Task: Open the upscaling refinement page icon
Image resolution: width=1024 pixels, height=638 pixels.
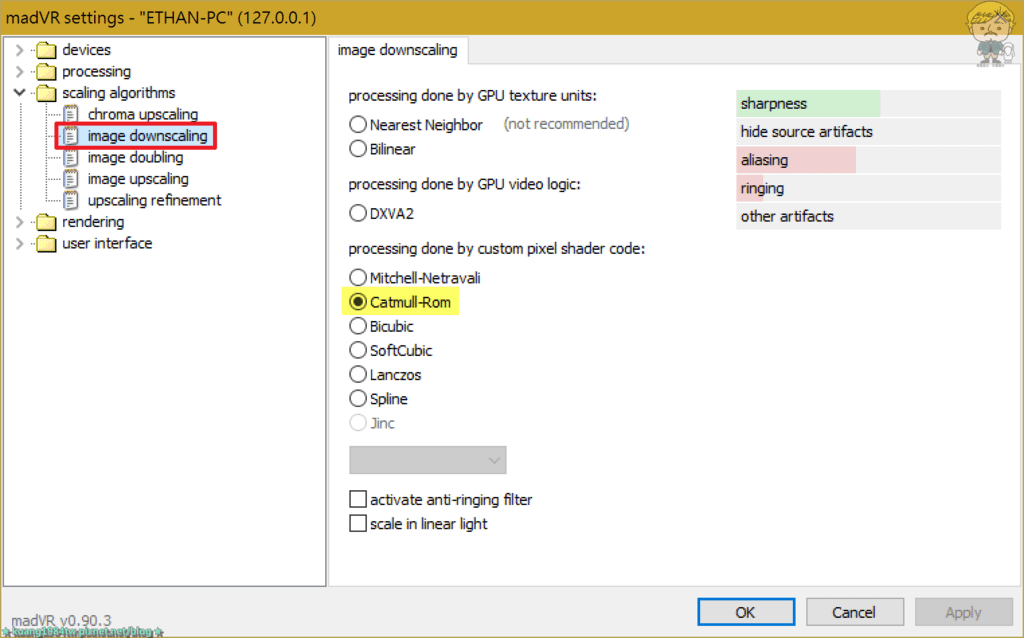Action: click(71, 200)
